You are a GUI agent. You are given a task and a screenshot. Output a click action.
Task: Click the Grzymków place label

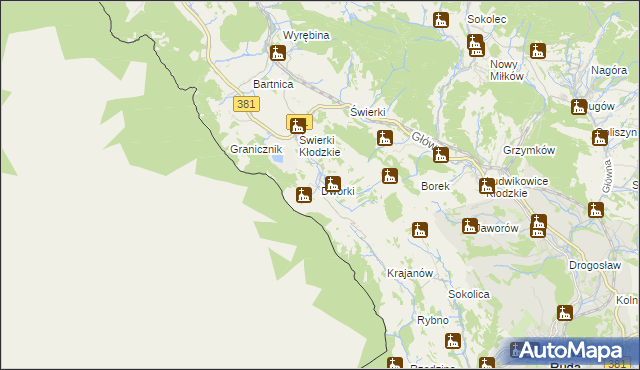pyautogui.click(x=529, y=151)
